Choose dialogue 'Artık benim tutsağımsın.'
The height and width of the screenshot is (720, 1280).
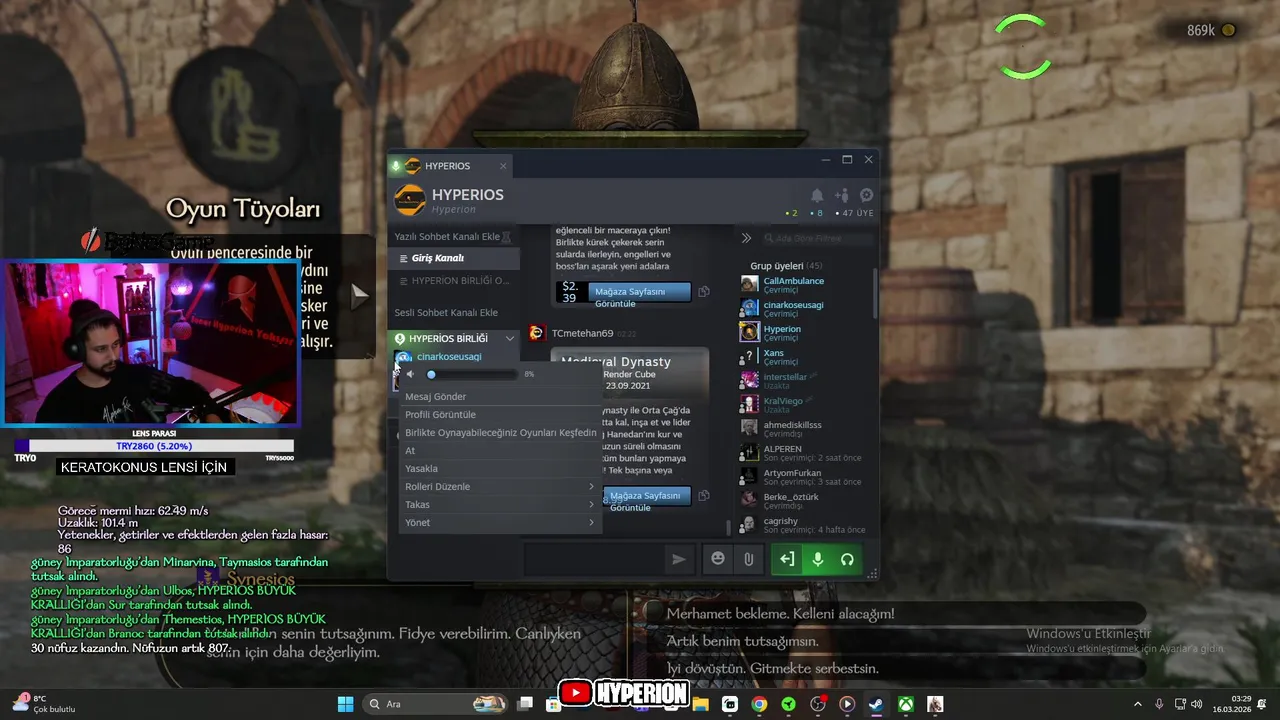[x=743, y=641]
